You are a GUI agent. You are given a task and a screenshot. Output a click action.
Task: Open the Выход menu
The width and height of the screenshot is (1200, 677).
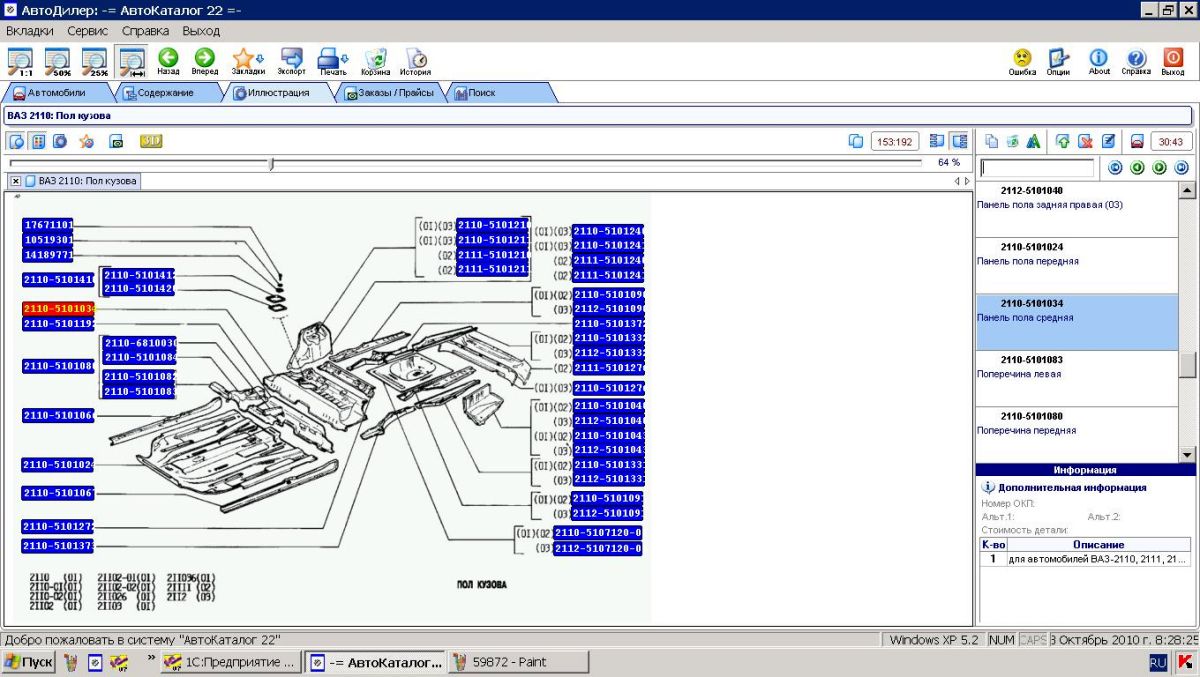coord(201,31)
